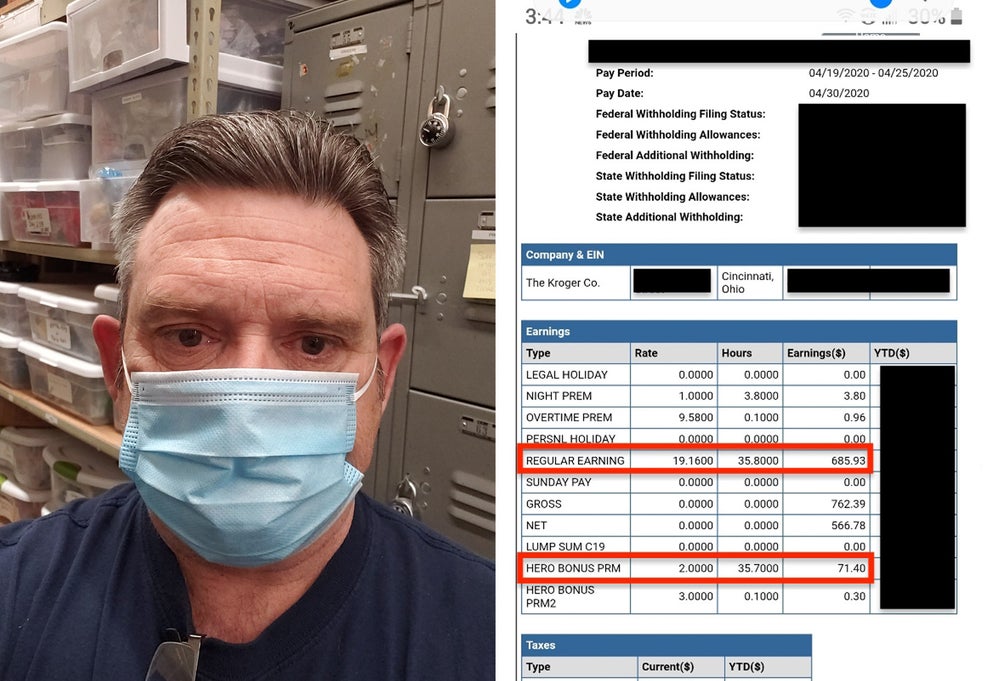Click the Rate column header in Earnings
The image size is (990, 681).
[646, 353]
